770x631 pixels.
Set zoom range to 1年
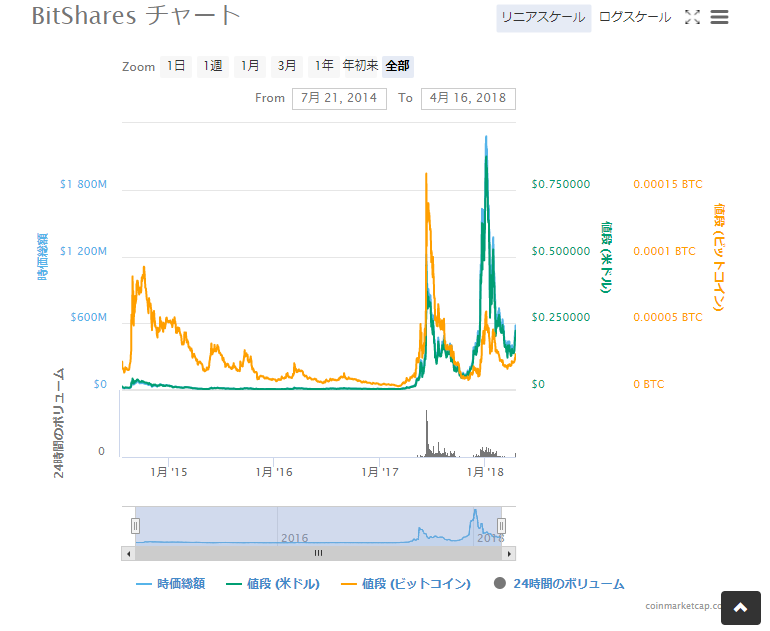pos(324,66)
